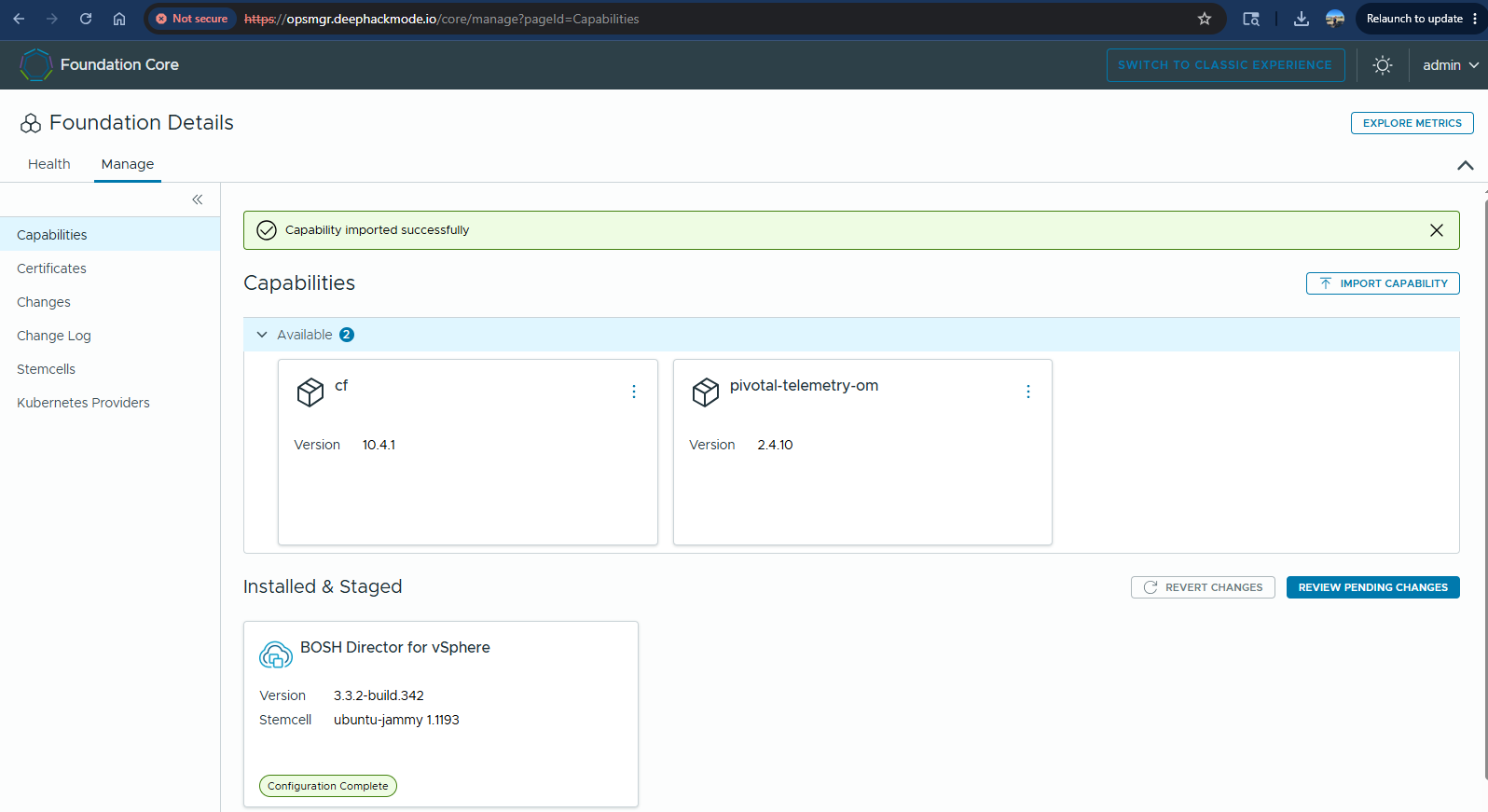Click the Foundation Core logo
The image size is (1488, 812).
coord(35,65)
